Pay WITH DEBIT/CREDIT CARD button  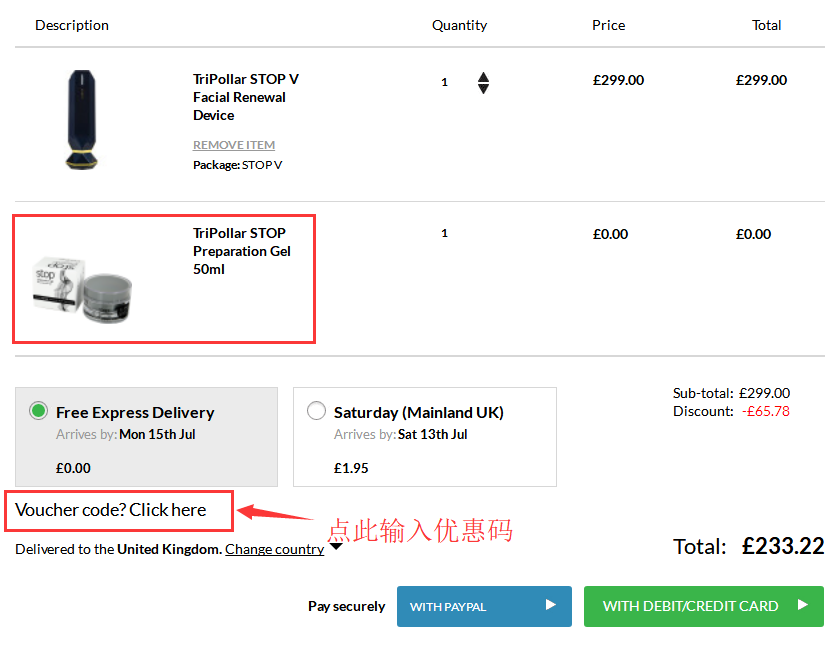pos(704,606)
